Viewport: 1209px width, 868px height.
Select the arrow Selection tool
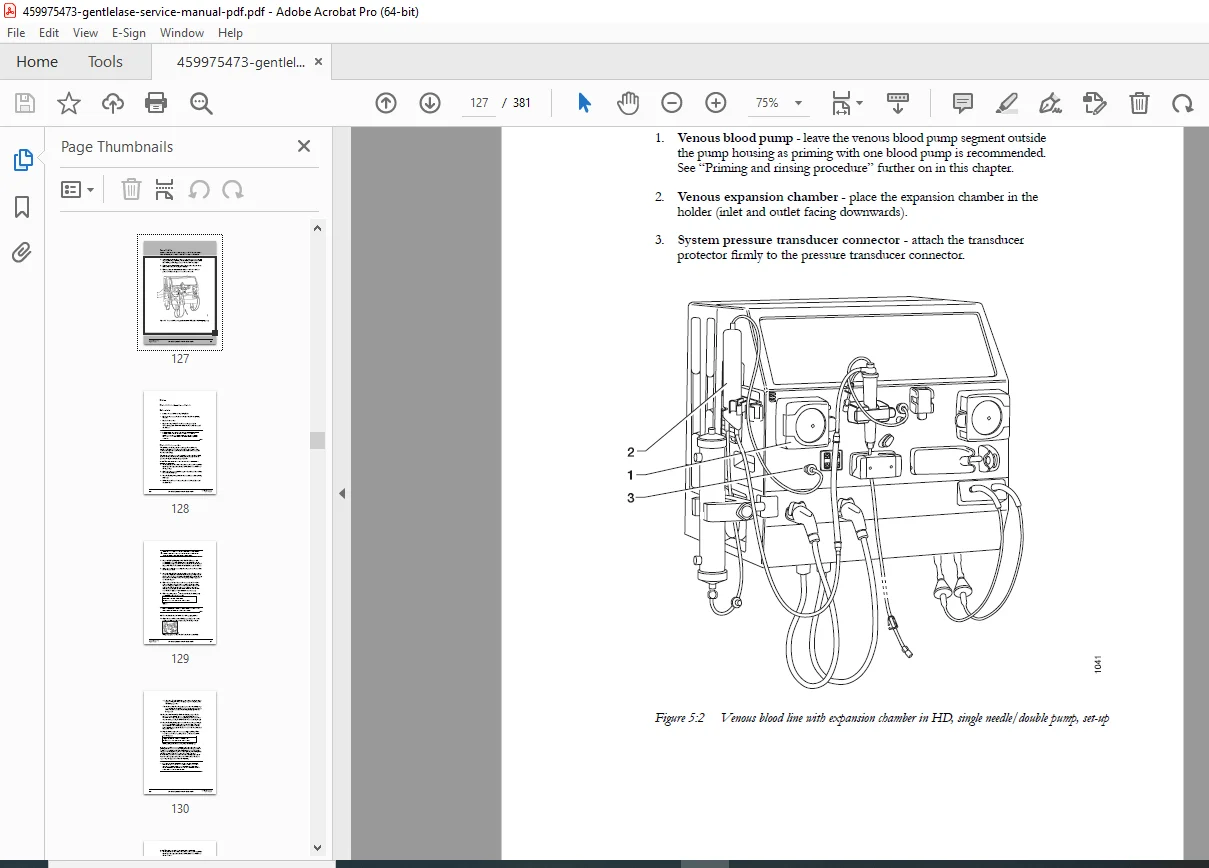585,103
